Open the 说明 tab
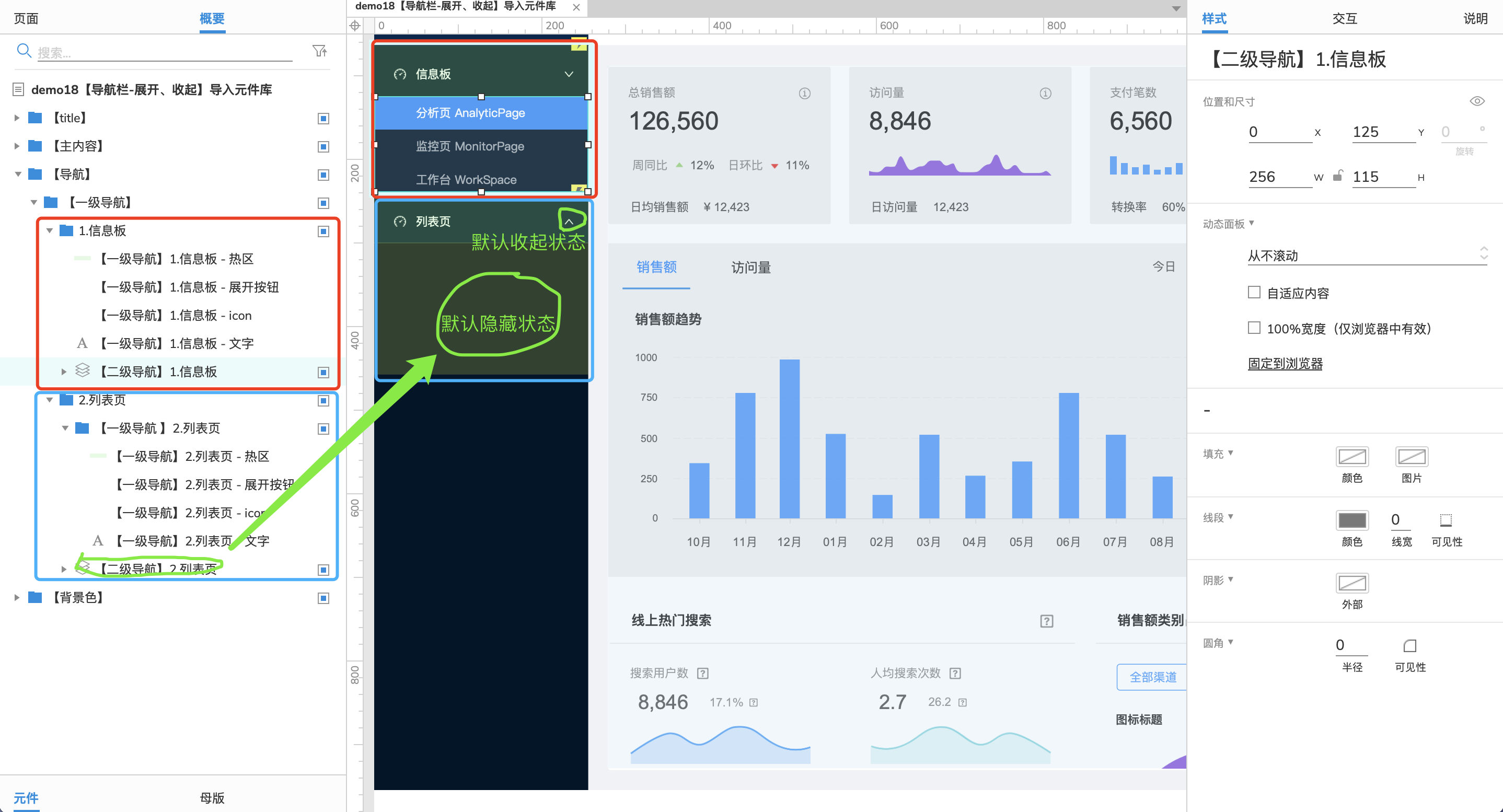Viewport: 1503px width, 812px height. click(1476, 18)
